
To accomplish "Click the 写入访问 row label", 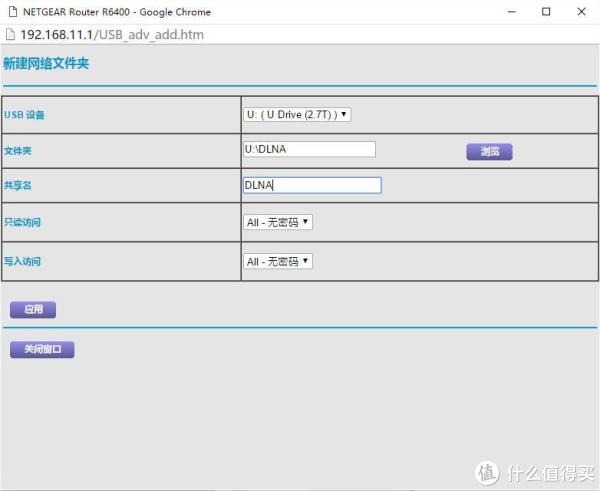I will coord(23,261).
